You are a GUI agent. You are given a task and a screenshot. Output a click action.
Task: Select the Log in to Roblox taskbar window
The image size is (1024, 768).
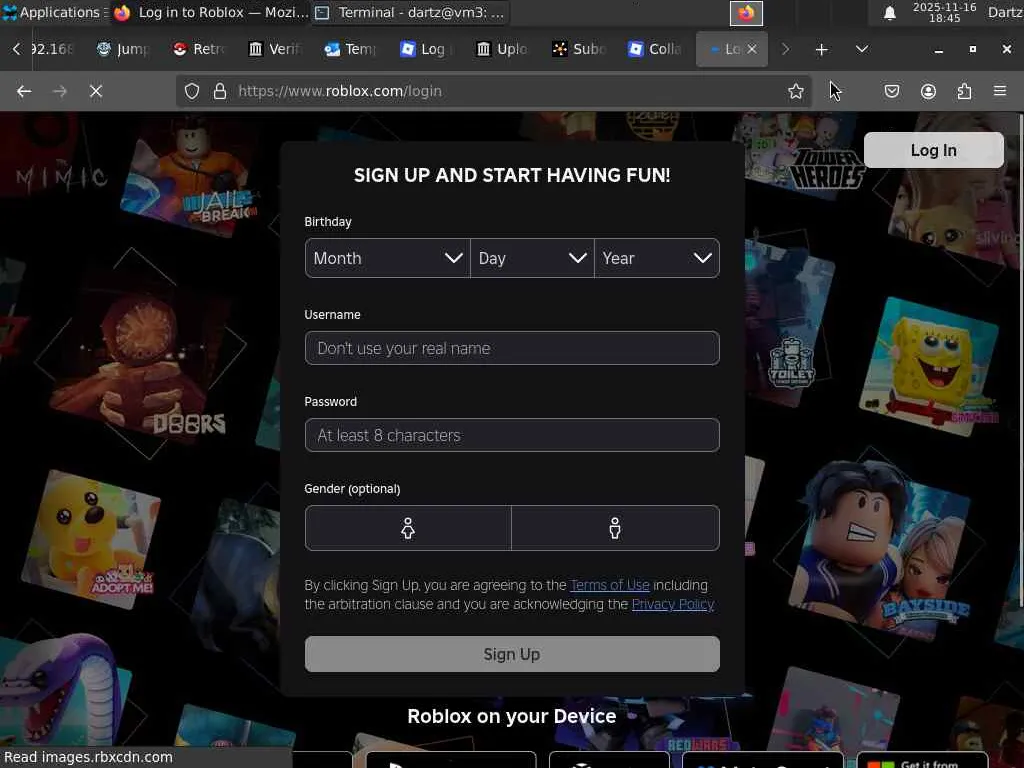point(210,12)
